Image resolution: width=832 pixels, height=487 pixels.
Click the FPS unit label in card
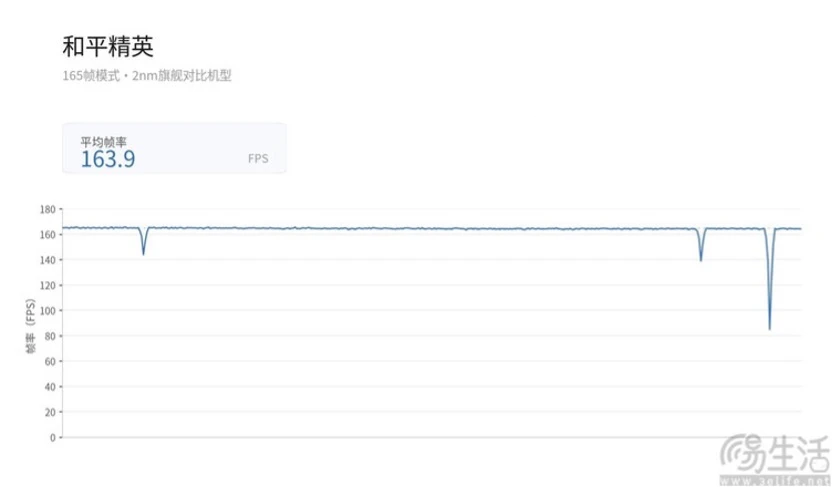[x=258, y=159]
